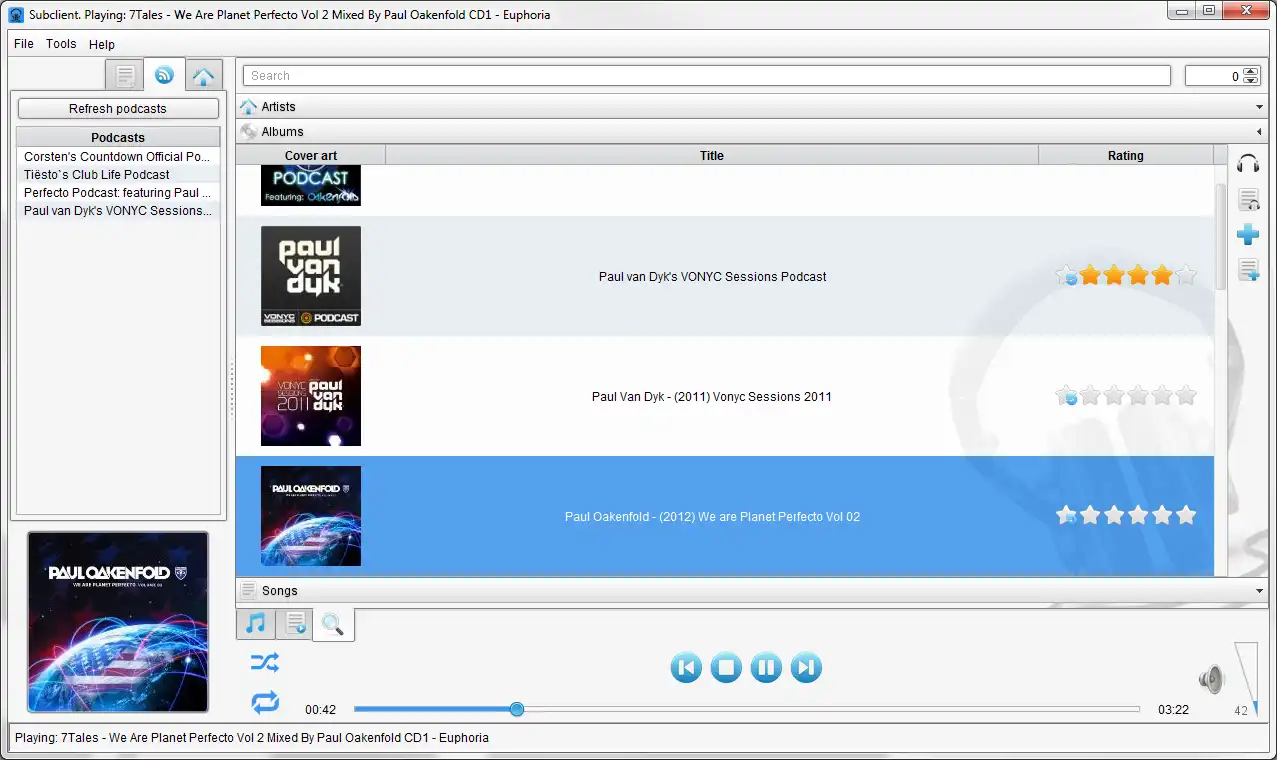
Task: Click the Podcasts list header
Action: pos(118,137)
